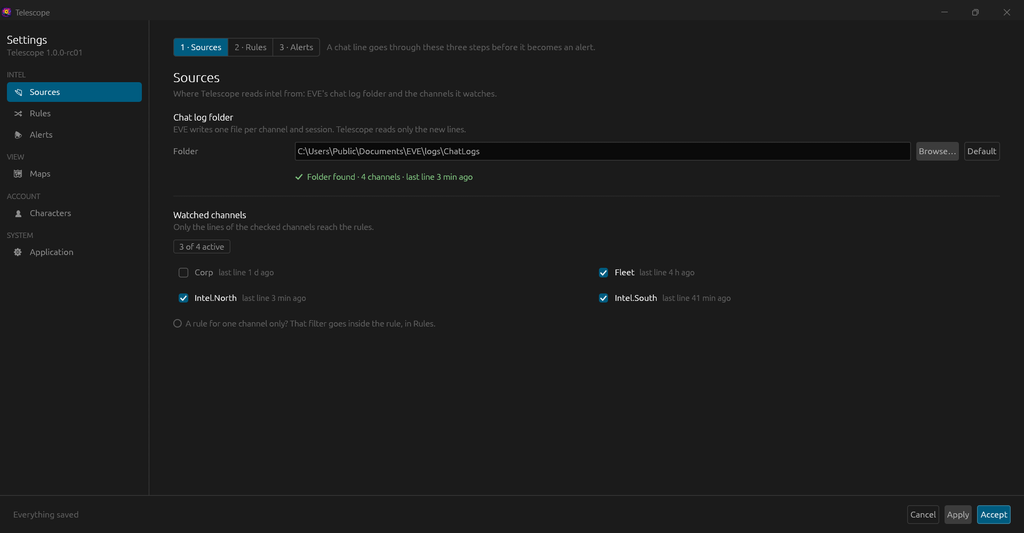The image size is (1024, 533).
Task: Switch to the 1 · Sources step tab
Action: pyautogui.click(x=200, y=47)
